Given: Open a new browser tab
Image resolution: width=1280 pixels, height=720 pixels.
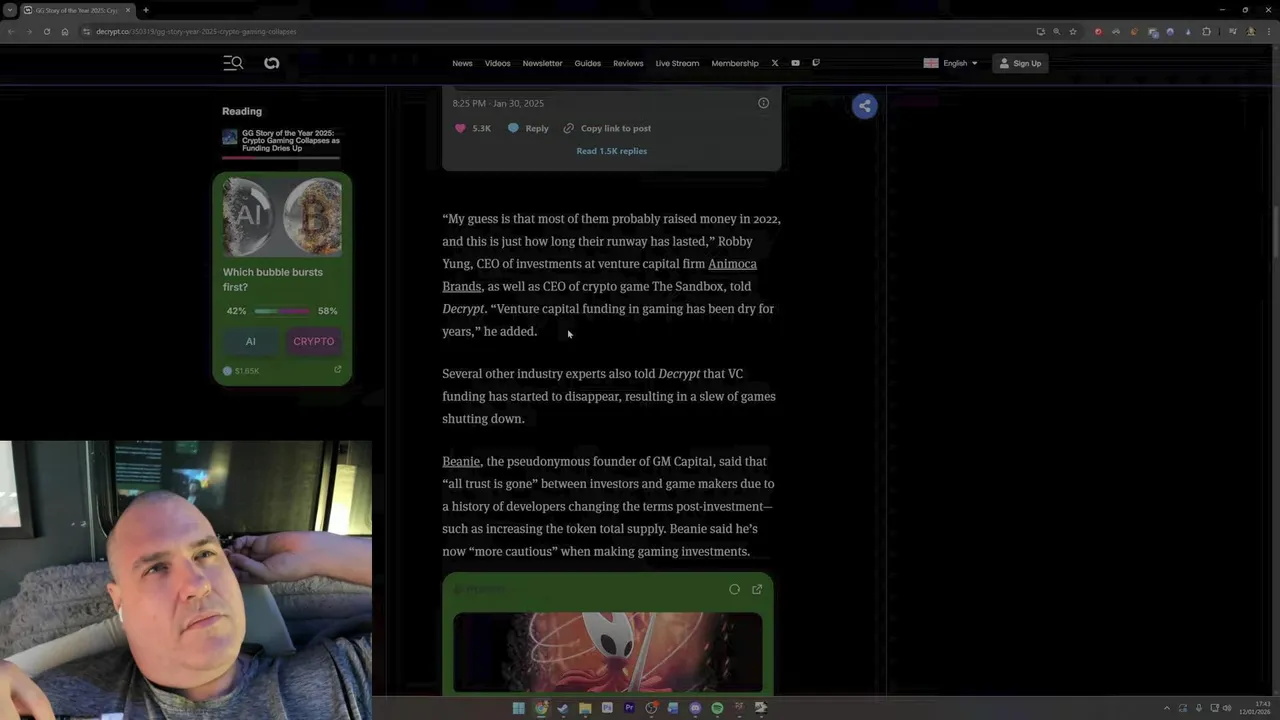Looking at the screenshot, I should (146, 10).
